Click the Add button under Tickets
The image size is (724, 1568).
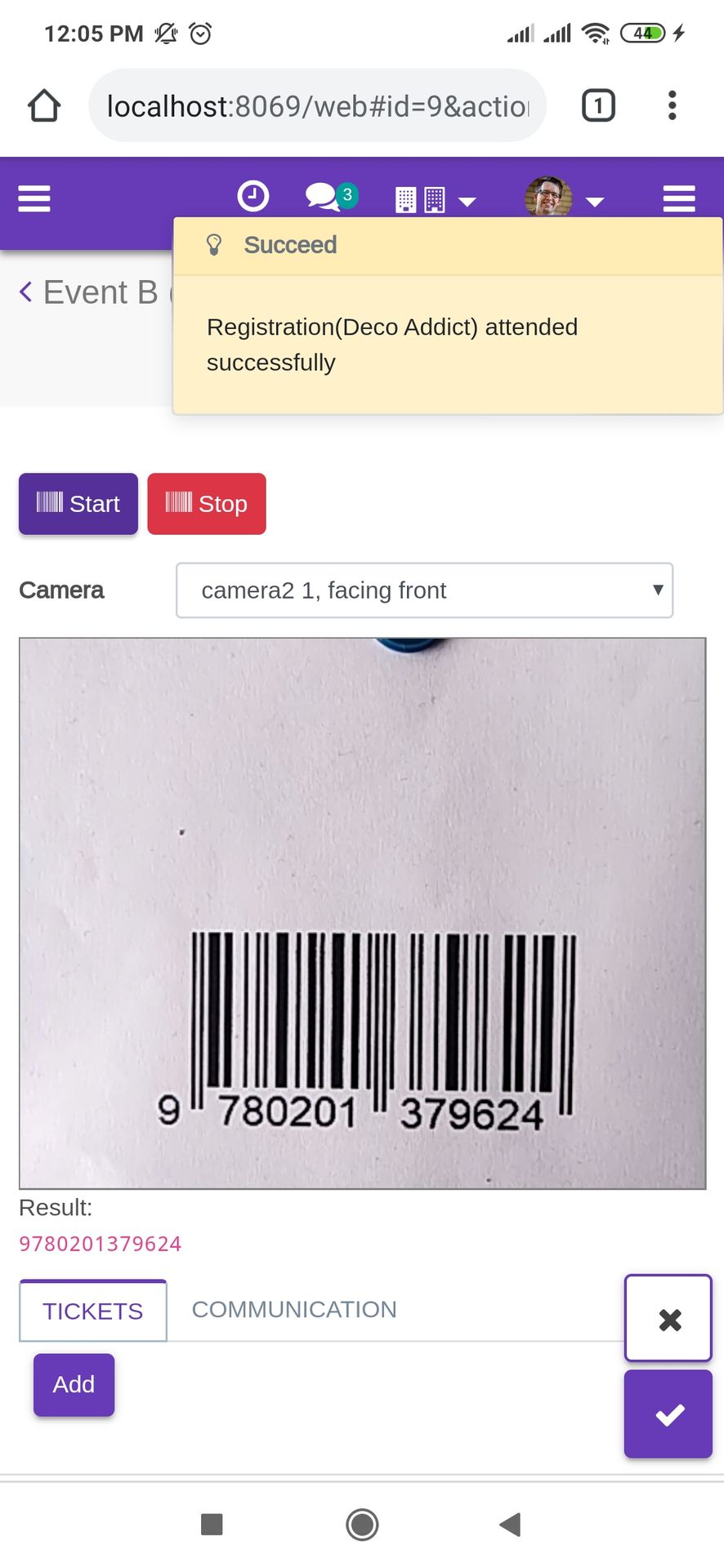[x=74, y=1384]
